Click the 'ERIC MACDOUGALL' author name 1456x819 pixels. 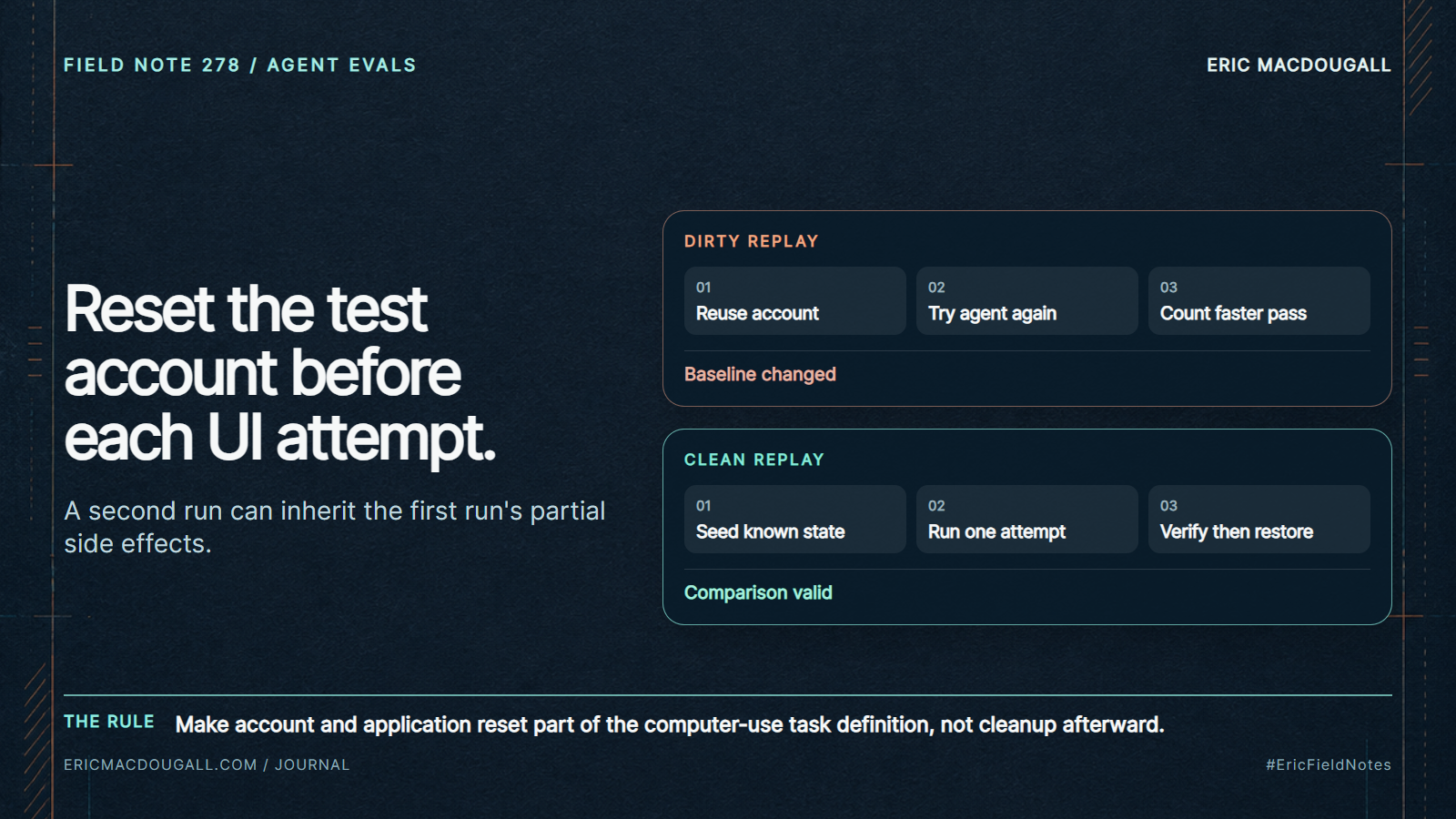pyautogui.click(x=1299, y=65)
